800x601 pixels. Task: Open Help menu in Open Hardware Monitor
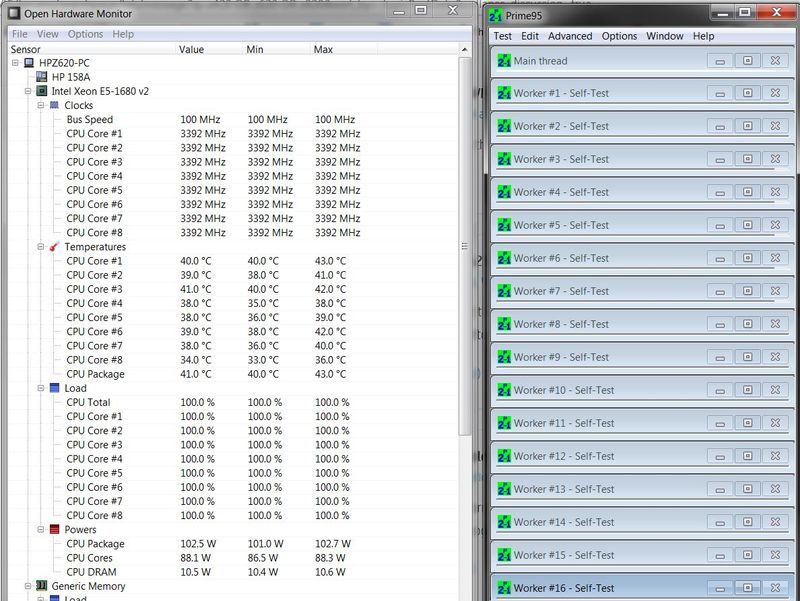coord(123,34)
